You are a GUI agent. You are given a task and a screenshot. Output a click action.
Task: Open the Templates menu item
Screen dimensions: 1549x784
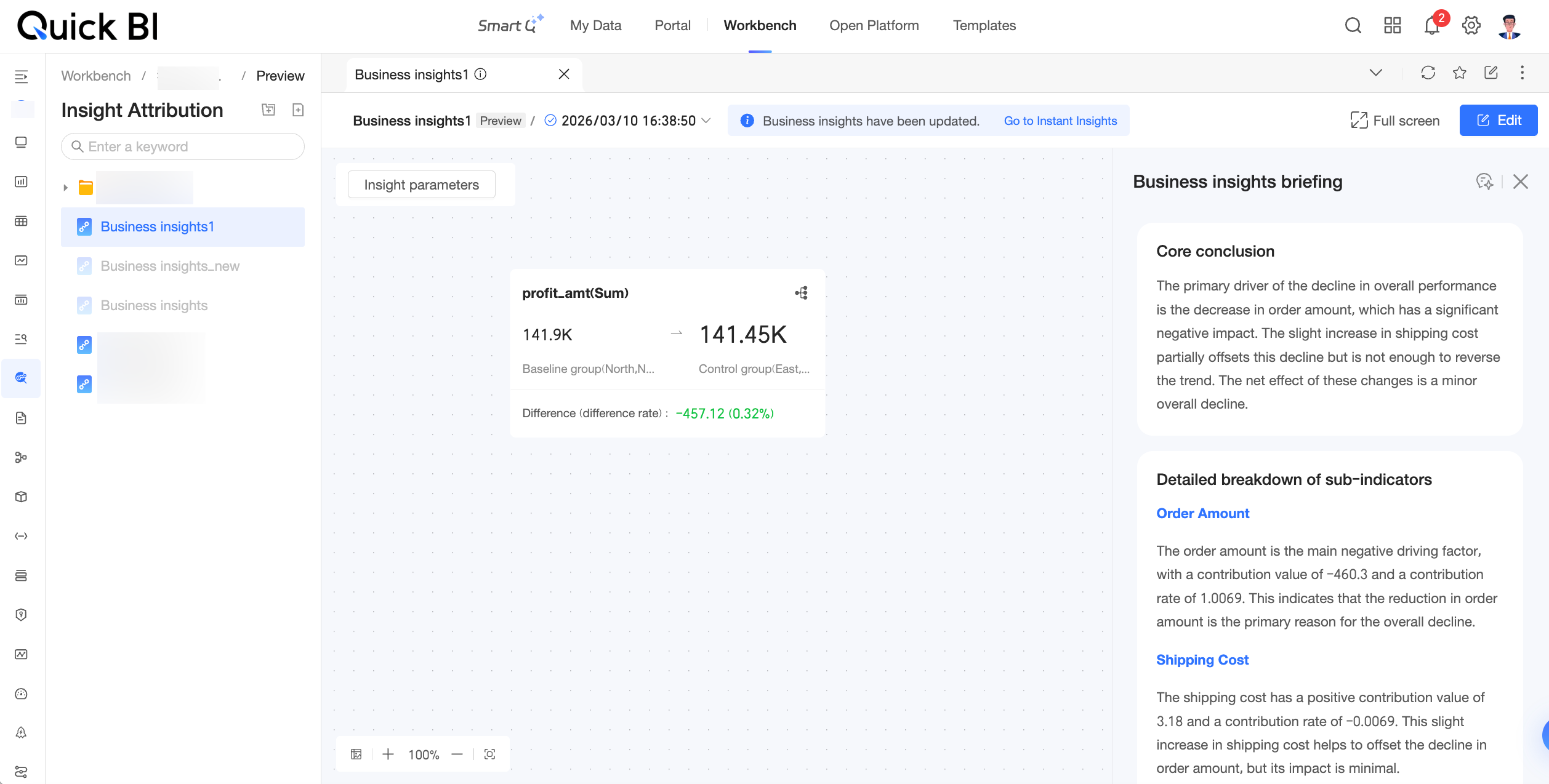pos(984,26)
